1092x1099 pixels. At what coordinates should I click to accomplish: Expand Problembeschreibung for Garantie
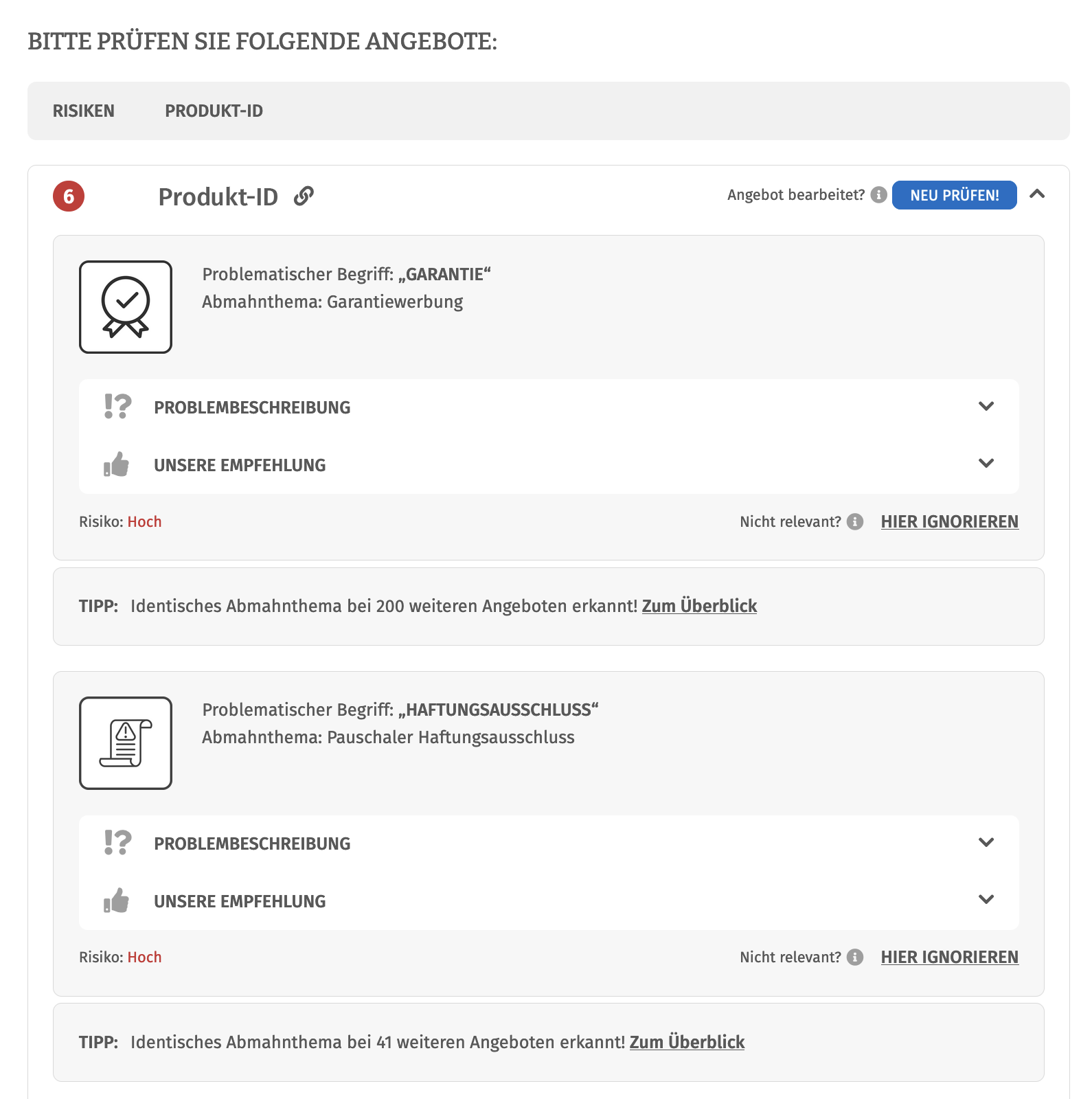tap(986, 407)
